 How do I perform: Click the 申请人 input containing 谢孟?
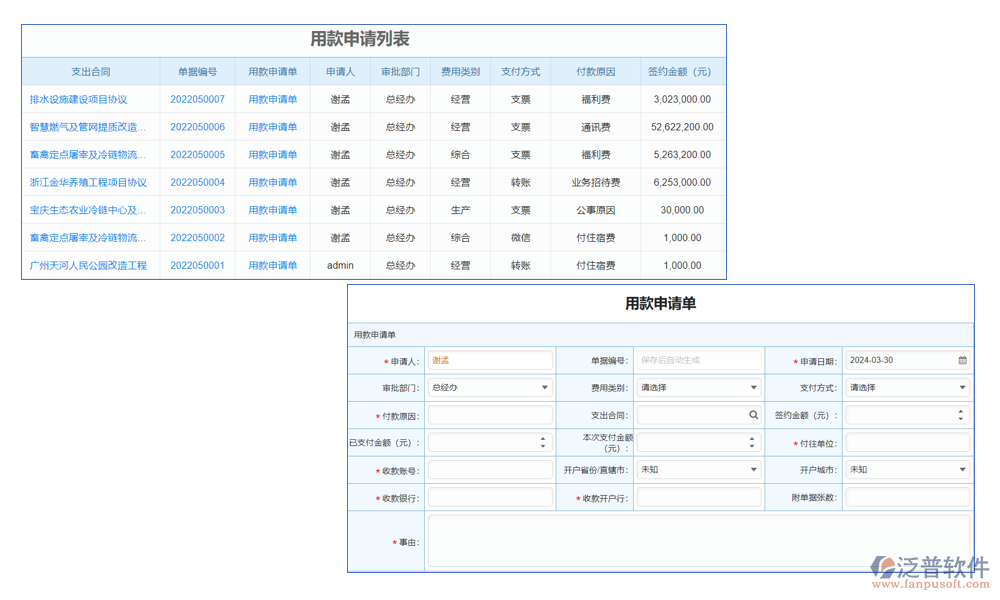(x=490, y=359)
